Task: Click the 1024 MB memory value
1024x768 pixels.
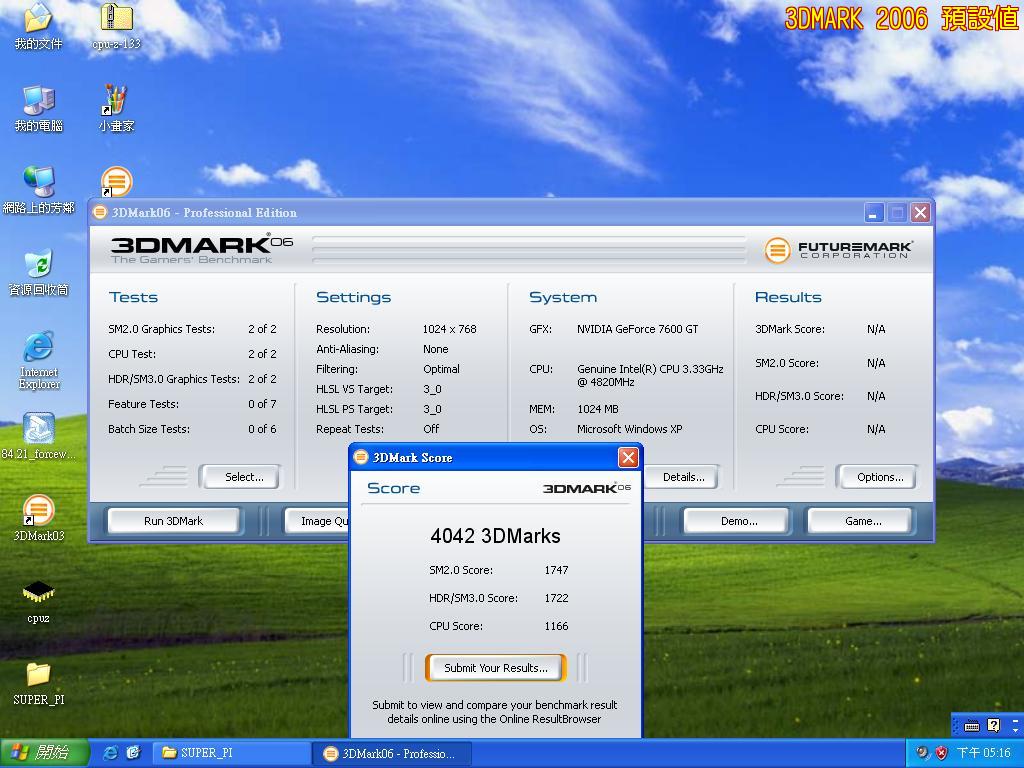Action: click(598, 409)
